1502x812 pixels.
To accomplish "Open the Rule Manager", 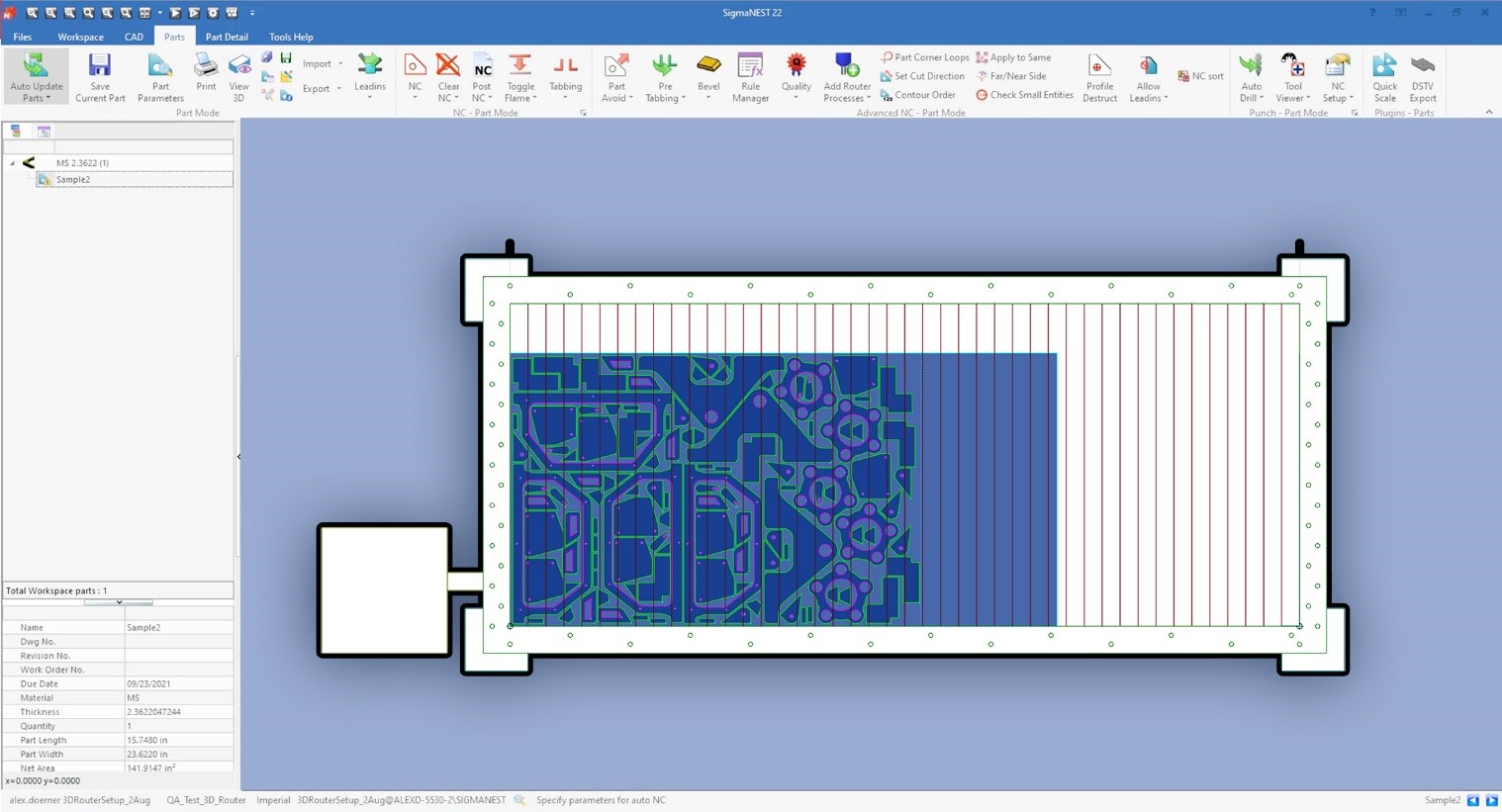I will coord(750,77).
